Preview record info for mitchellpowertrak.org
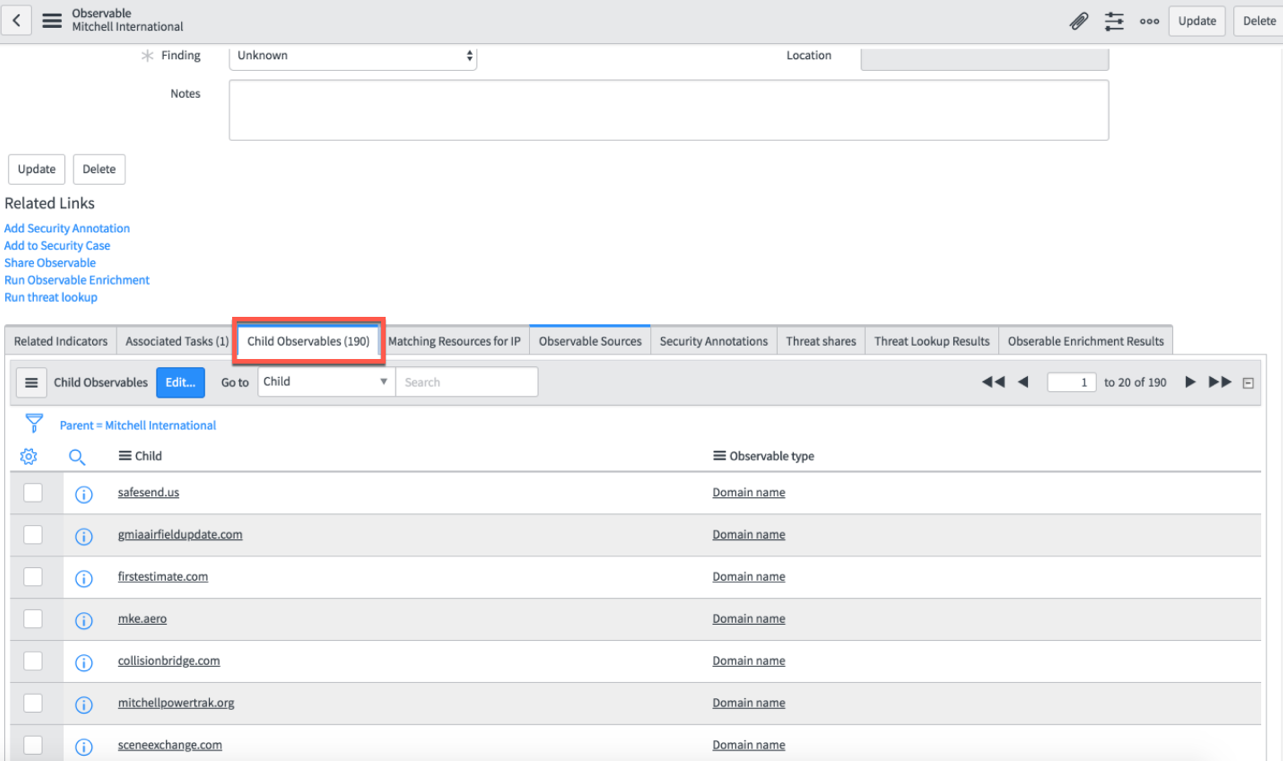Screen dimensions: 1283x761 [84, 704]
